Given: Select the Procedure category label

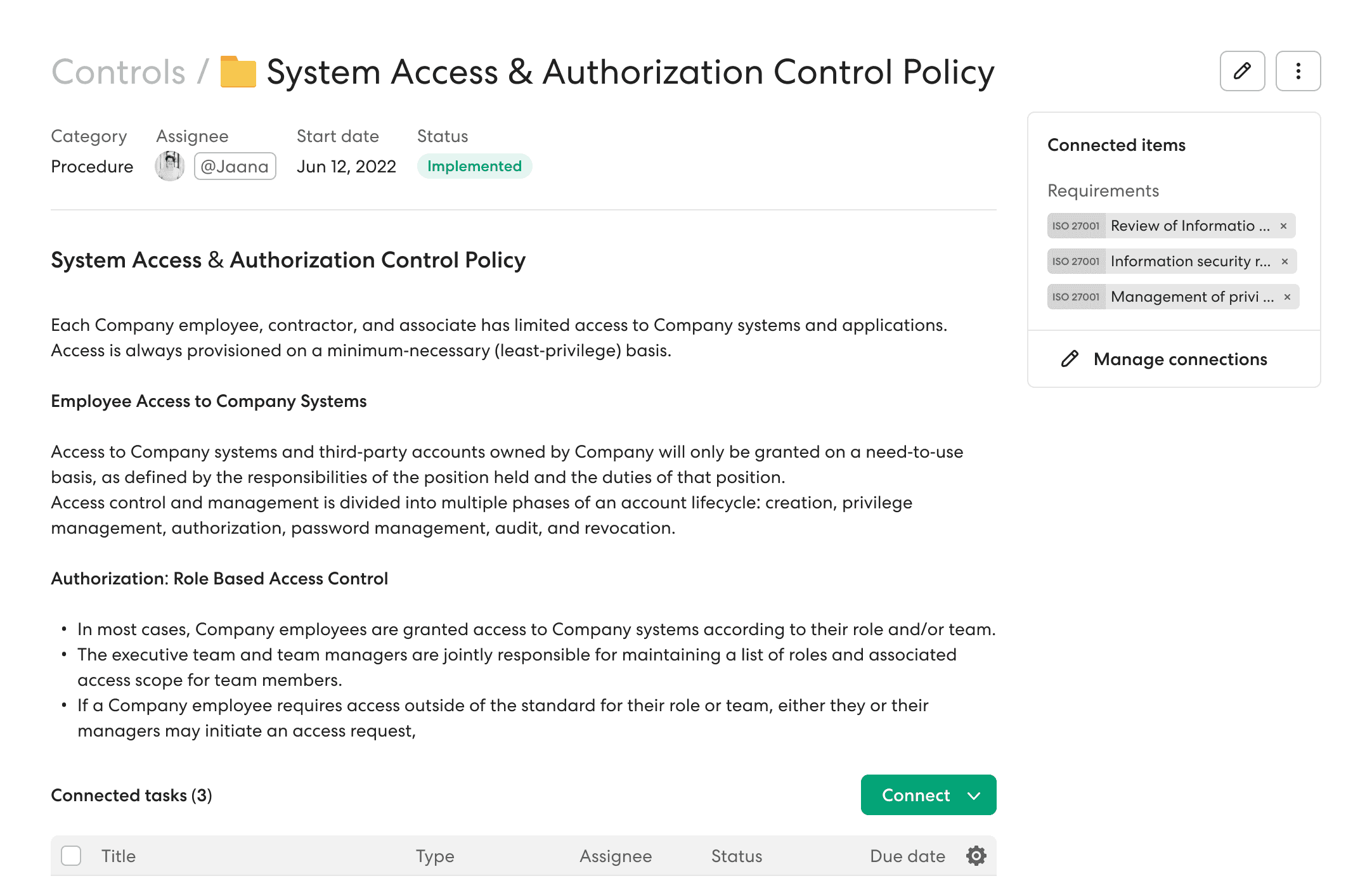Looking at the screenshot, I should pyautogui.click(x=92, y=166).
